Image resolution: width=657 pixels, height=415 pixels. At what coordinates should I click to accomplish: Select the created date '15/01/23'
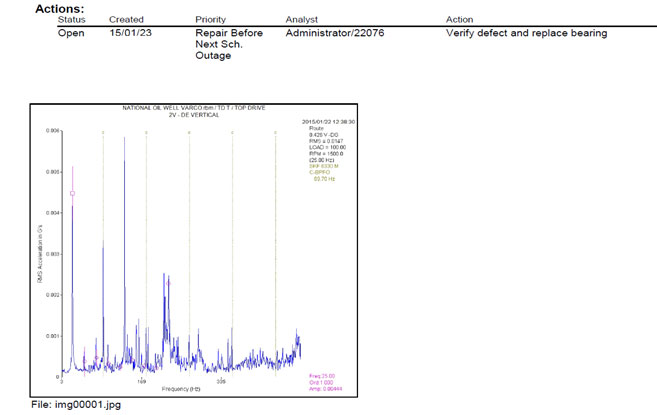(x=130, y=33)
